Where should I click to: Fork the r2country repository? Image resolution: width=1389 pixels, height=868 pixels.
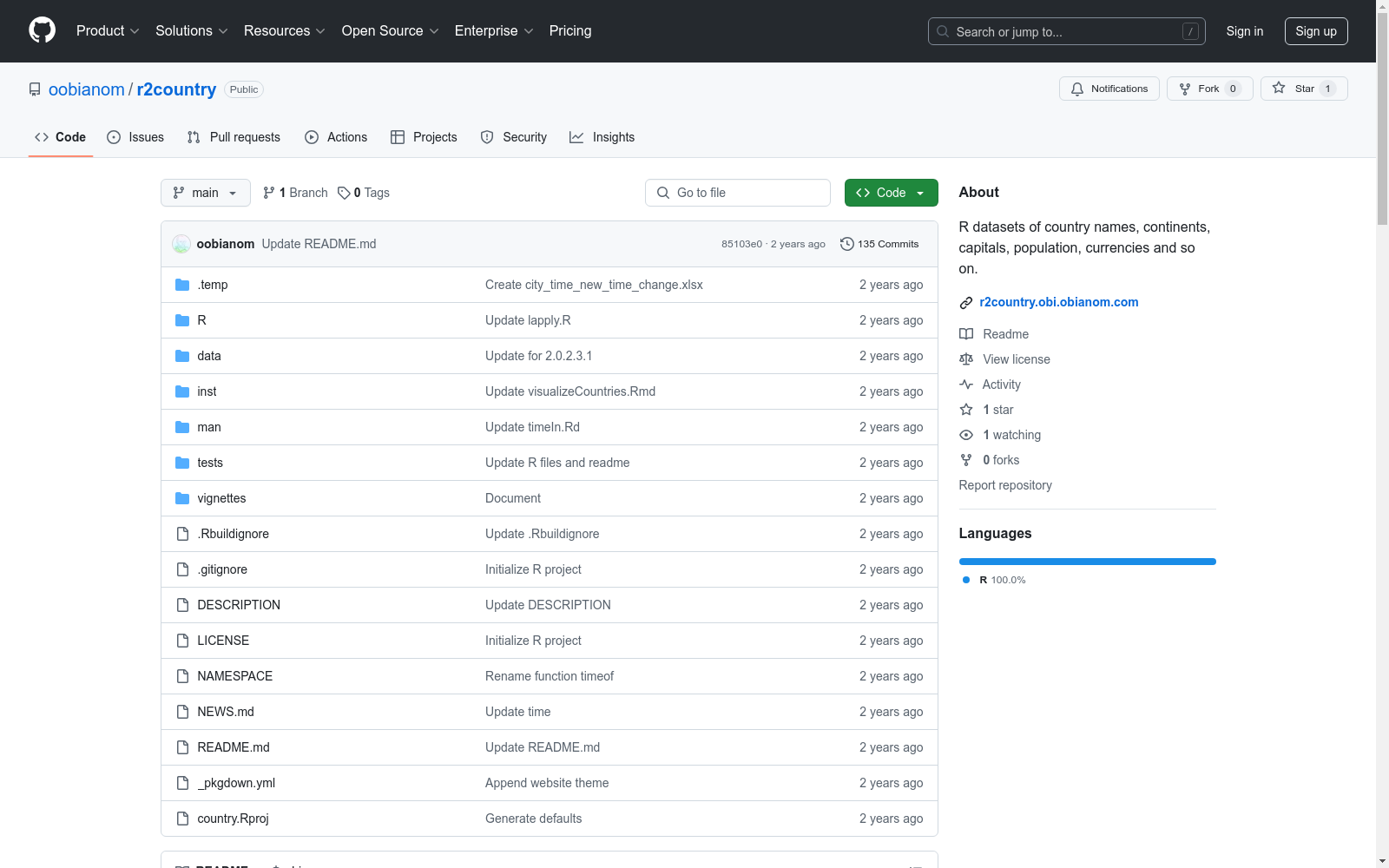(x=1209, y=89)
